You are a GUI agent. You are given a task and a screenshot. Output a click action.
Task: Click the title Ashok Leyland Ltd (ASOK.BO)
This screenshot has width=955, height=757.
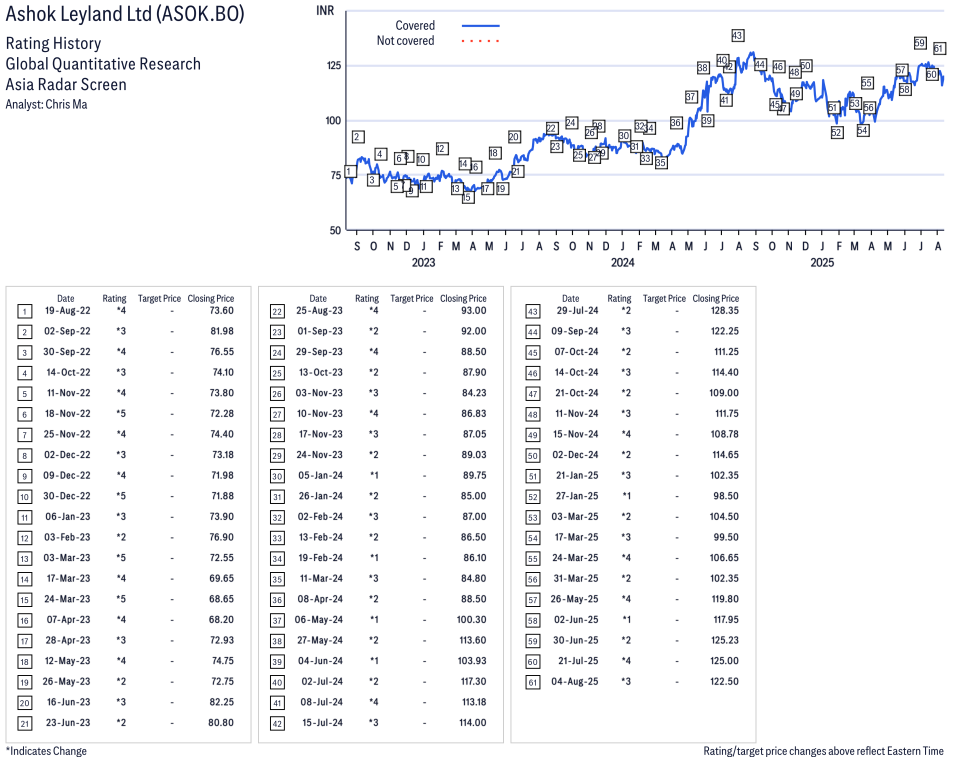(x=125, y=14)
